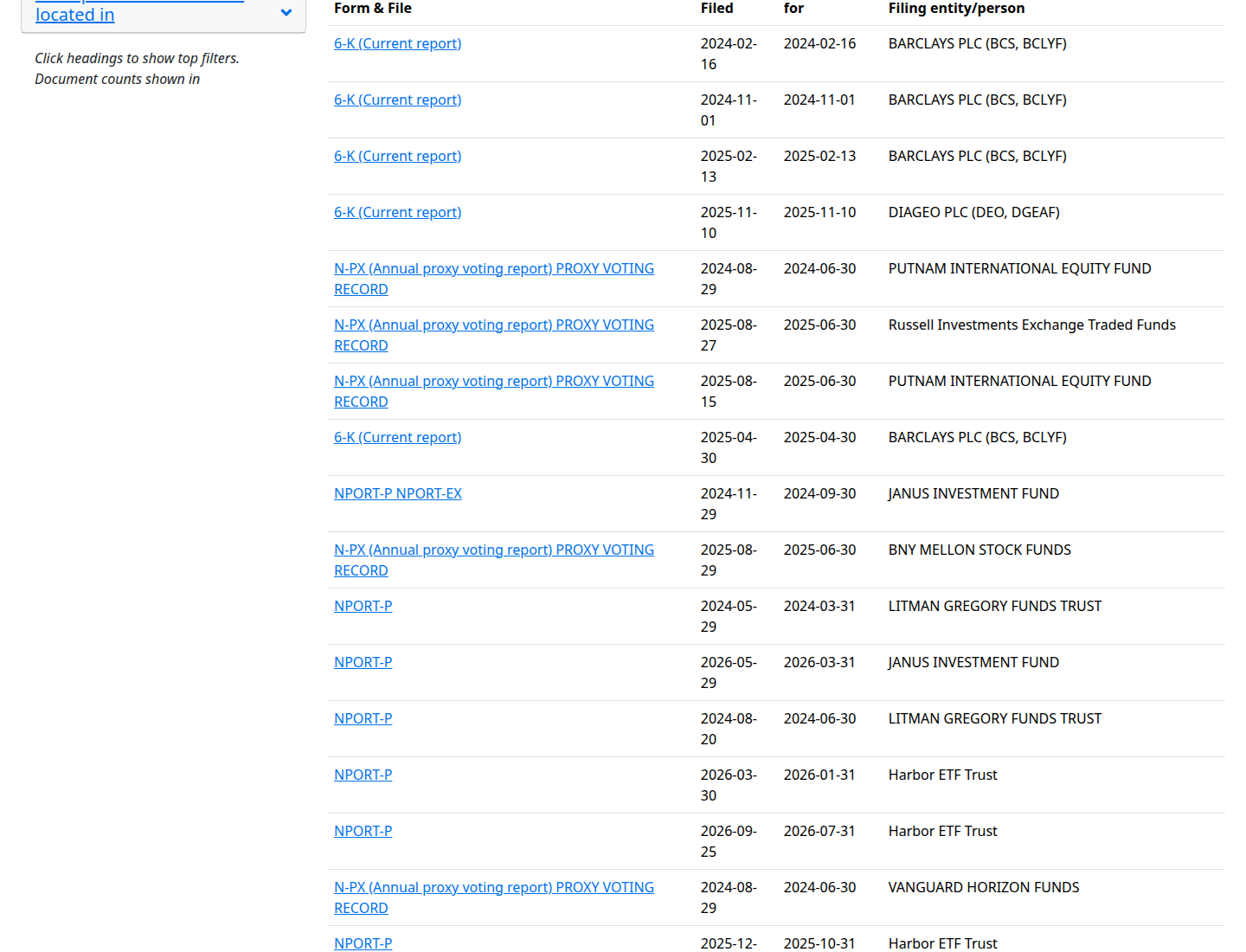Open Barclays 6-K filed 2024-02-16
Image resolution: width=1246 pixels, height=952 pixels.
[398, 43]
